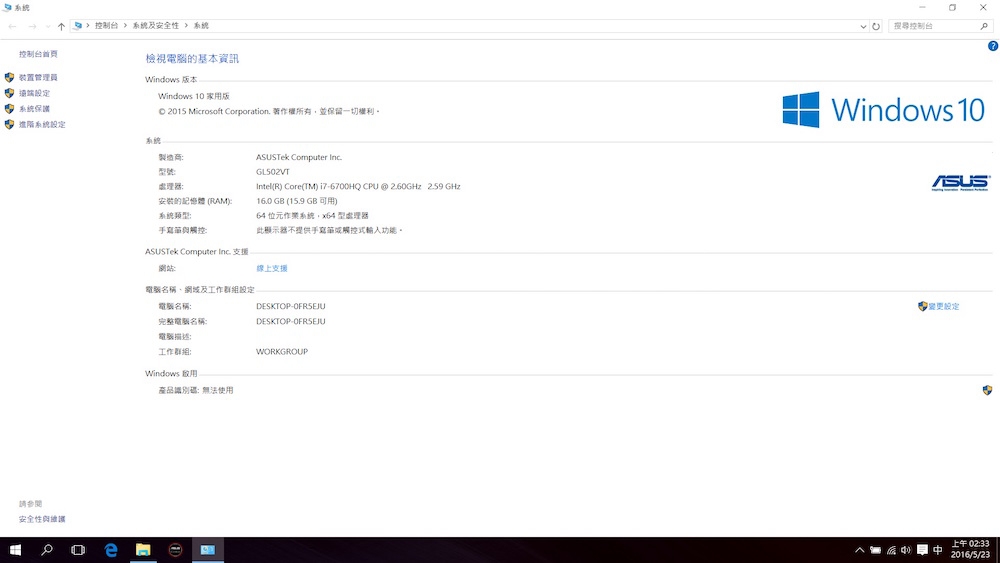
Task: Click the volume speaker tray icon
Action: tap(906, 550)
